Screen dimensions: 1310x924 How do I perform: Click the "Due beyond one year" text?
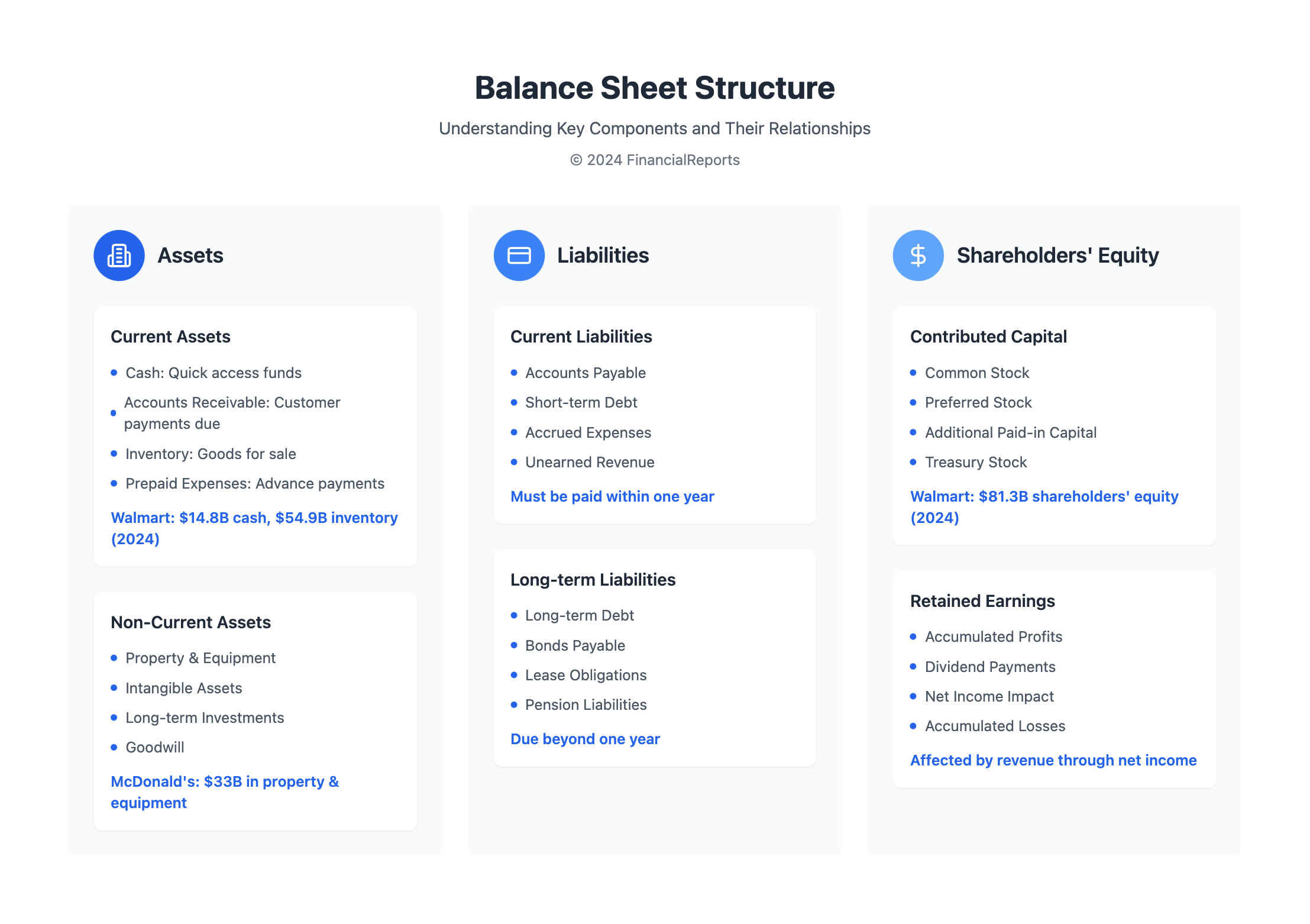pos(585,739)
